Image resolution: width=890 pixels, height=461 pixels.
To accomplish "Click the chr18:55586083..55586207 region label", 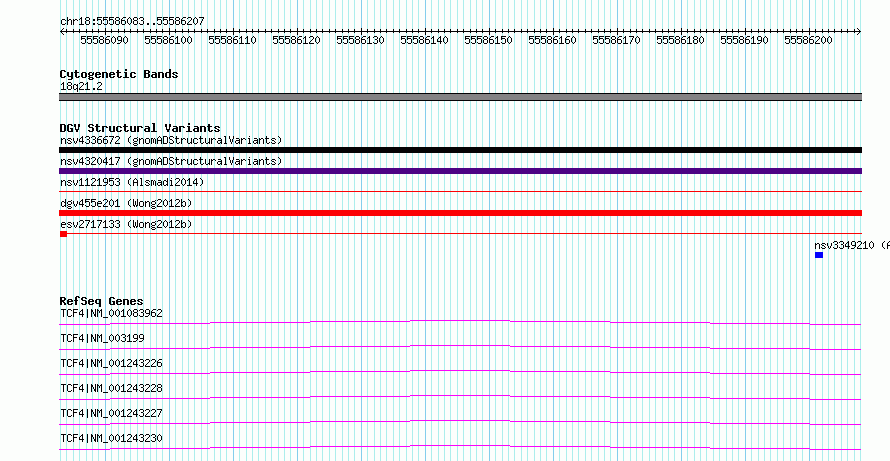I will click(x=132, y=22).
